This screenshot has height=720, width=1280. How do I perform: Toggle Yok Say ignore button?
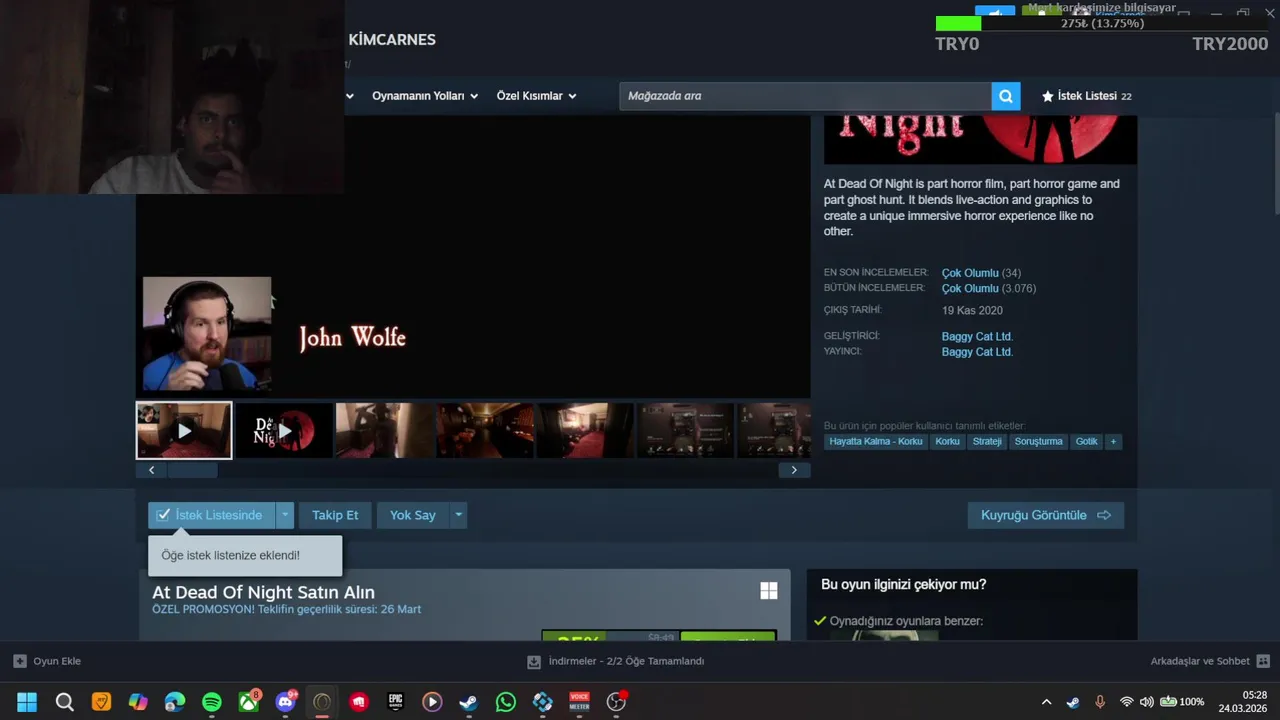413,515
